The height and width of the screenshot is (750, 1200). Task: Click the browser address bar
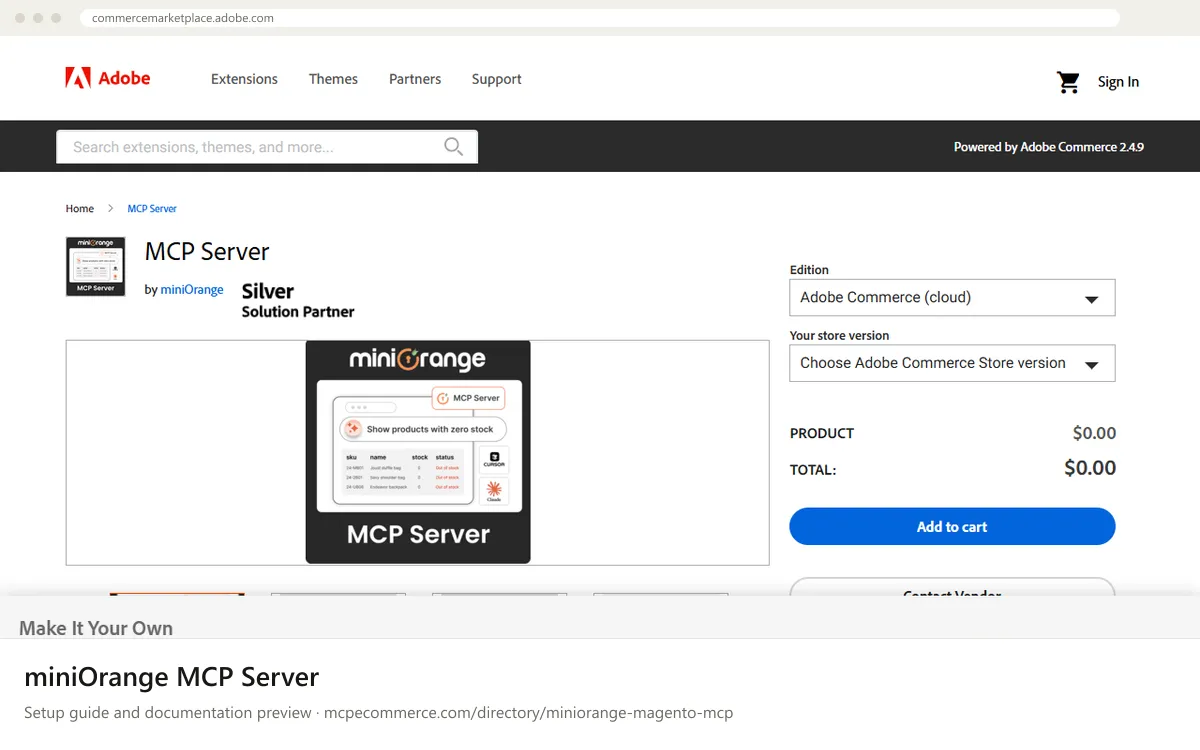[x=600, y=18]
